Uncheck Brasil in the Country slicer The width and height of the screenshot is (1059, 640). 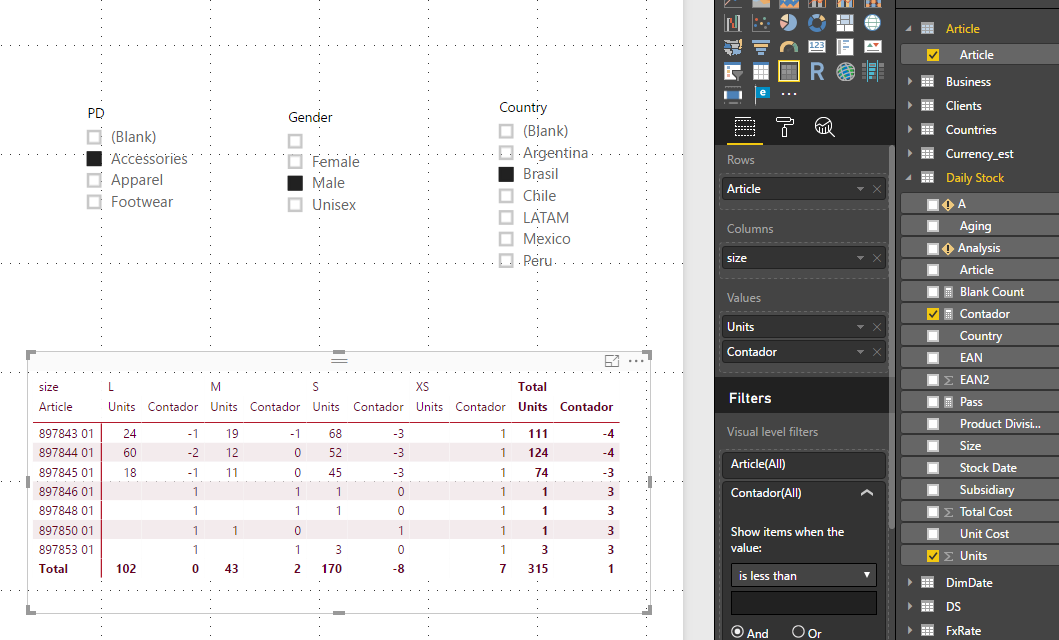pos(506,174)
